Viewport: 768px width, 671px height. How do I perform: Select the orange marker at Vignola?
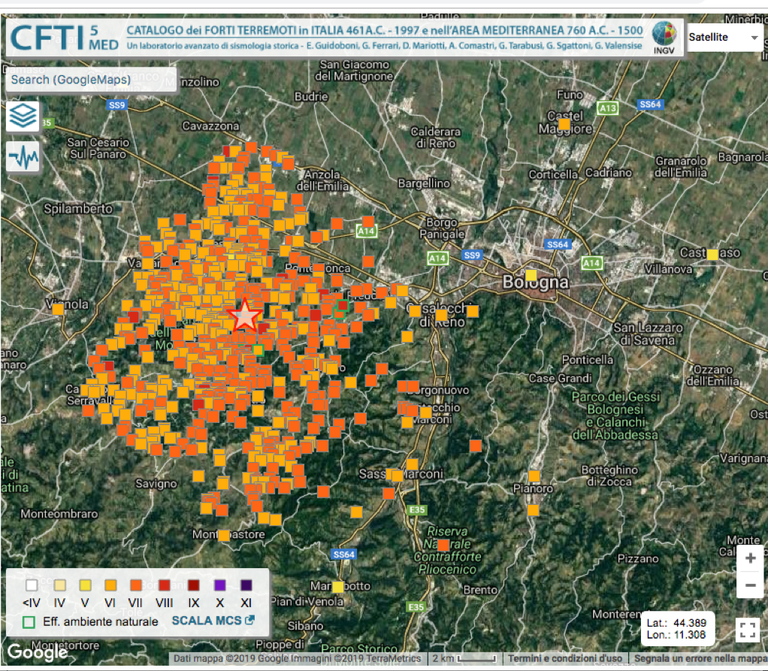pyautogui.click(x=58, y=309)
